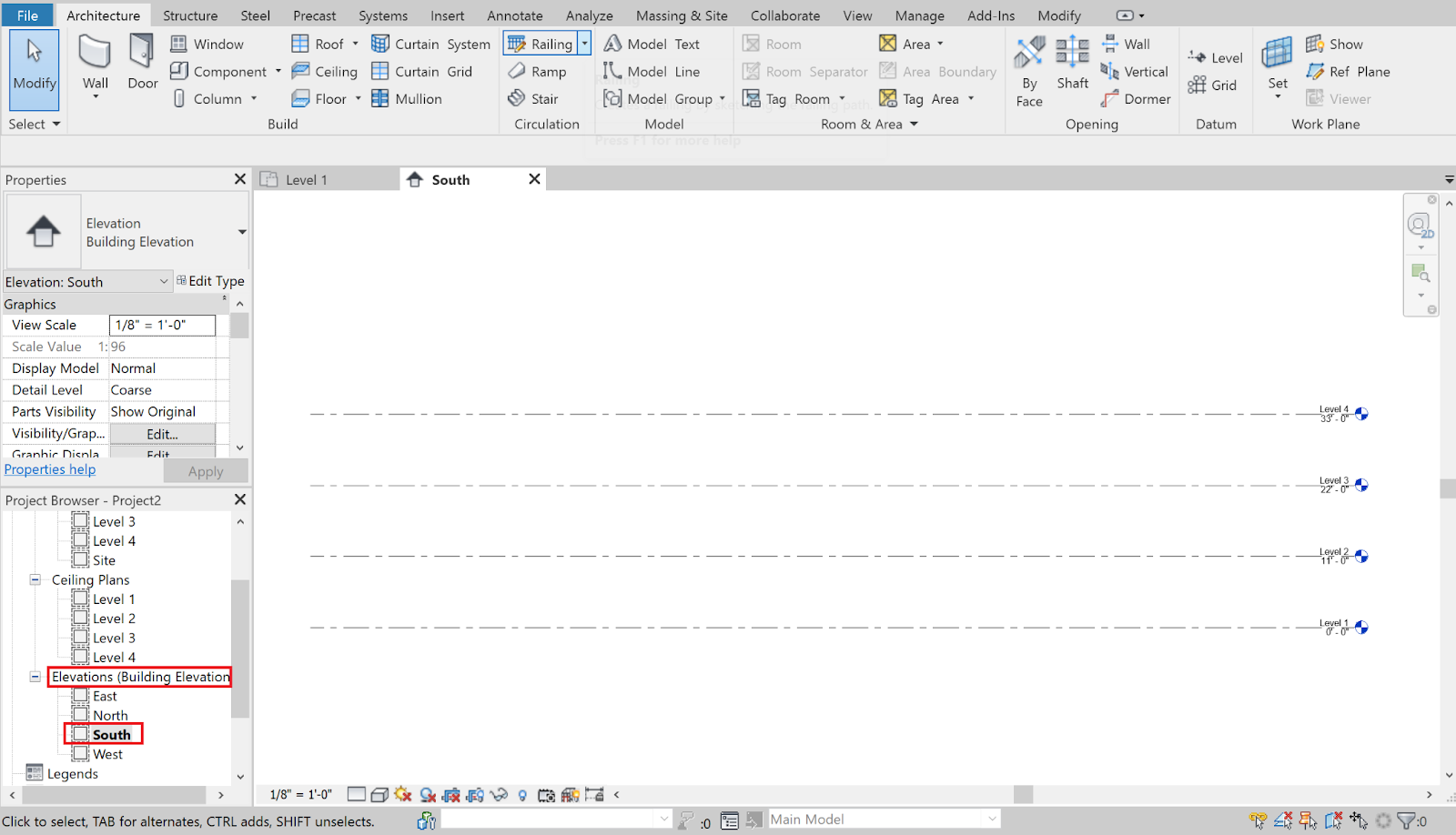Select the Door tool
This screenshot has width=1456, height=835.
142,60
